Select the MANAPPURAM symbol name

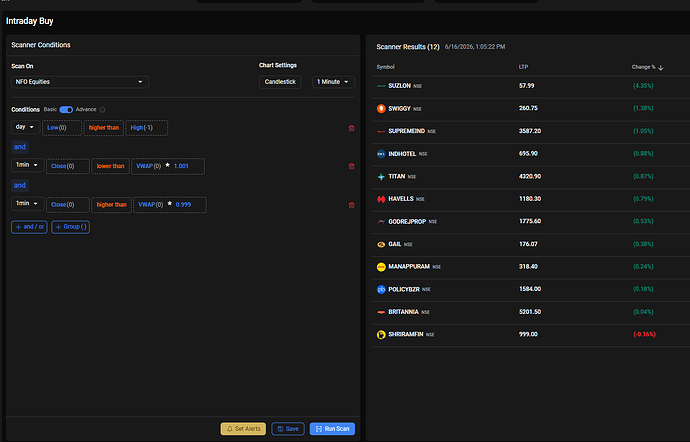409,267
